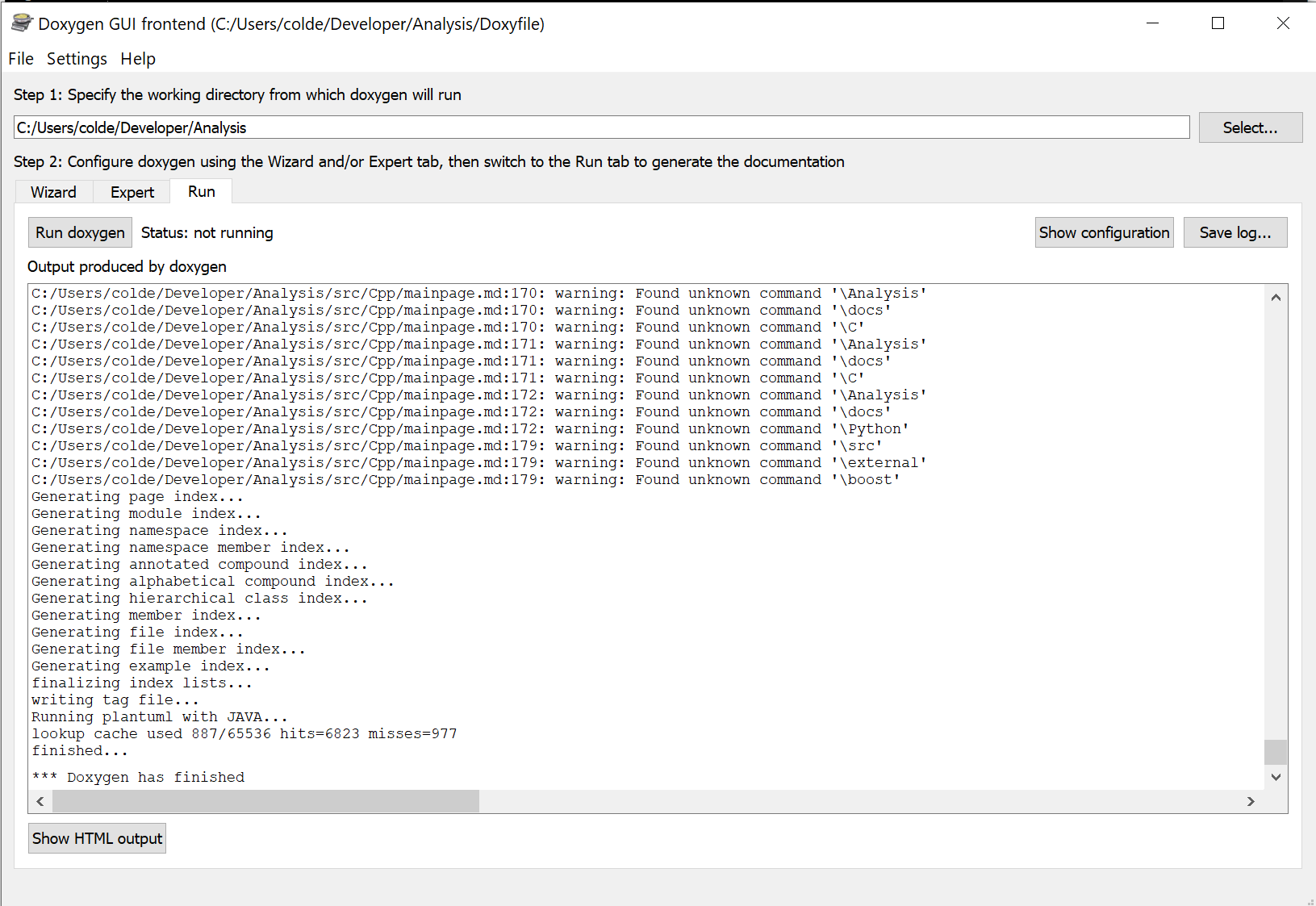Click the horizontal scrollbar left arrow
This screenshot has height=906, width=1316.
[40, 801]
